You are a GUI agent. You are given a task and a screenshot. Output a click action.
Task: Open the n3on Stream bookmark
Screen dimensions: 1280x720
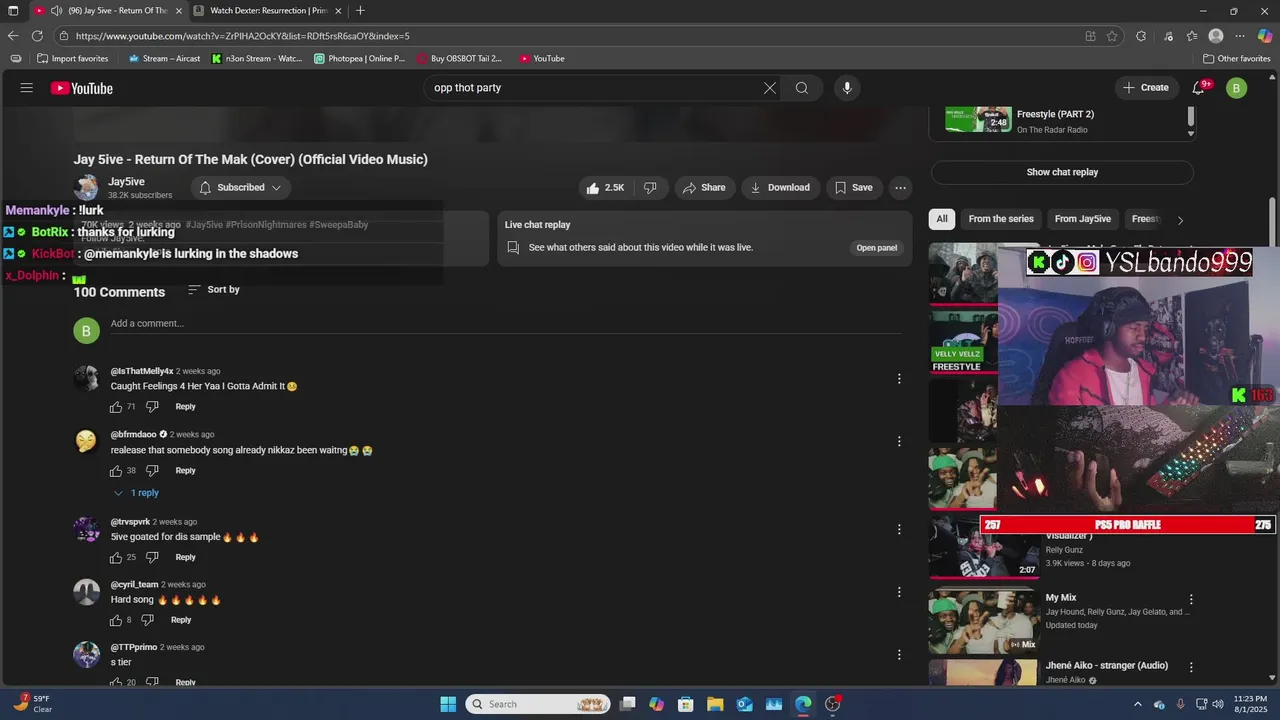257,59
